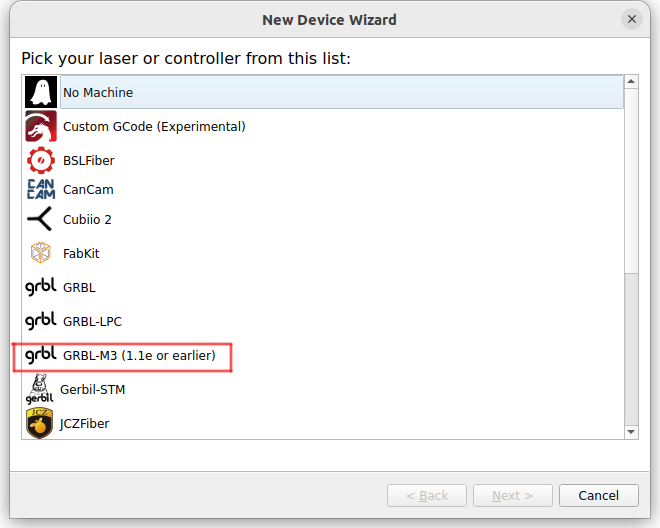Go Back in the wizard
Screen dimensions: 660x528
427,496
